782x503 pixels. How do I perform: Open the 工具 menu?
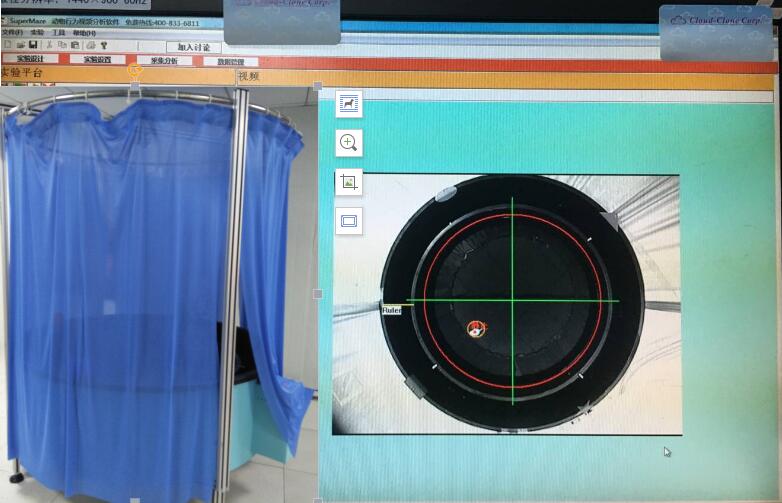click(x=59, y=33)
